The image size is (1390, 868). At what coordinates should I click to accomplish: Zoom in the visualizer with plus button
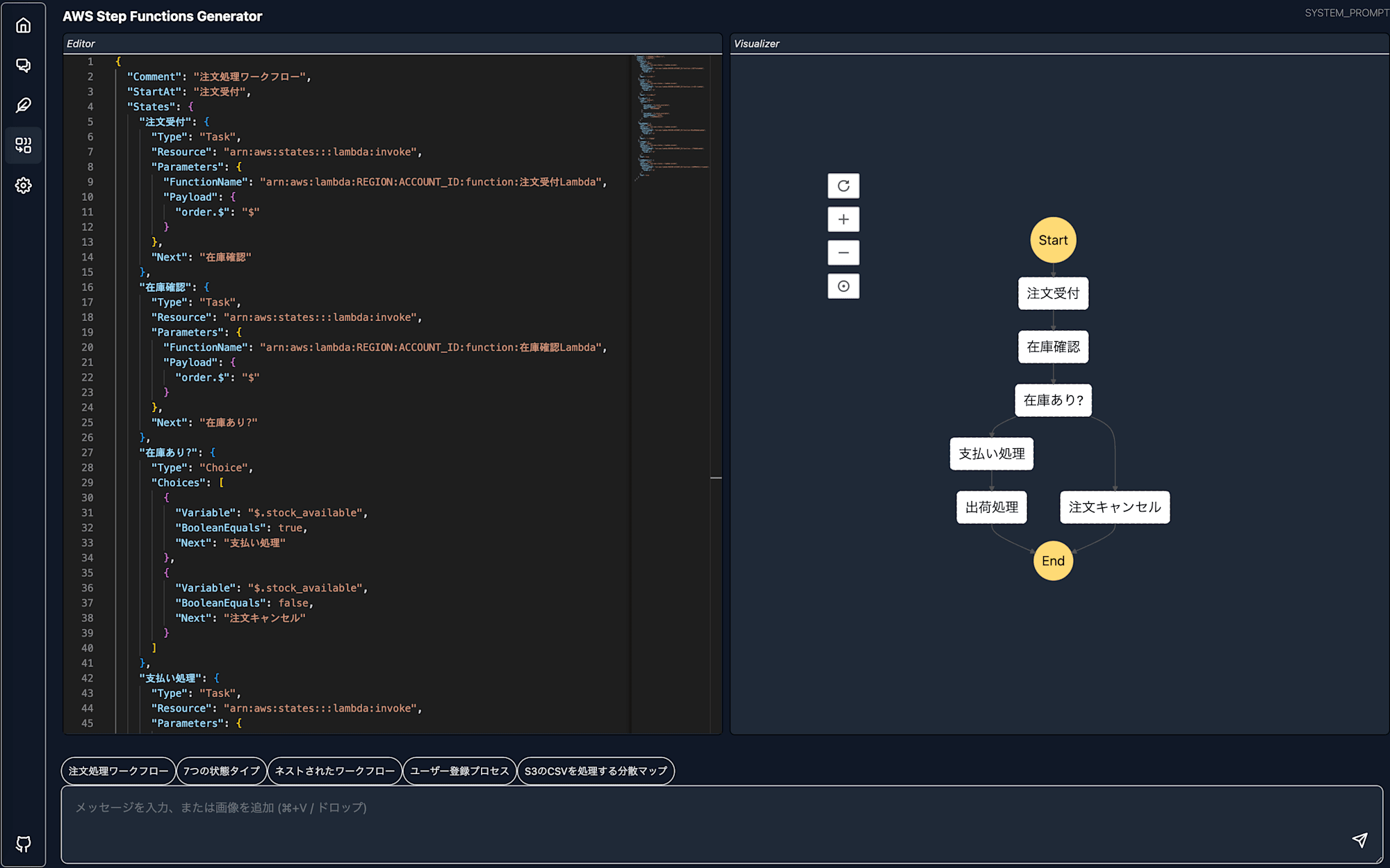point(843,220)
